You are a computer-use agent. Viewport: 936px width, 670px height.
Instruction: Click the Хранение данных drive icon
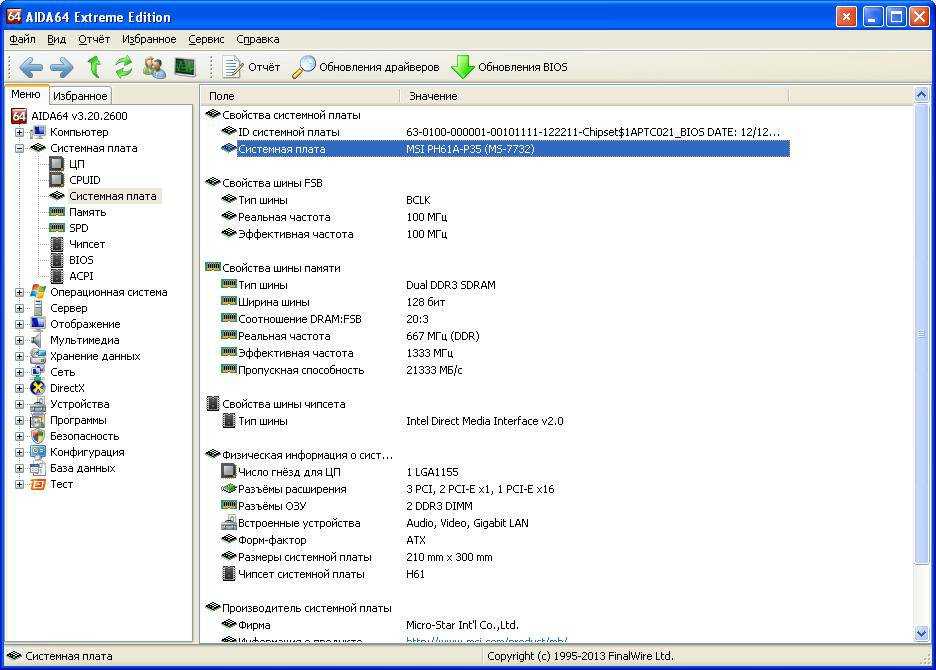(x=38, y=356)
